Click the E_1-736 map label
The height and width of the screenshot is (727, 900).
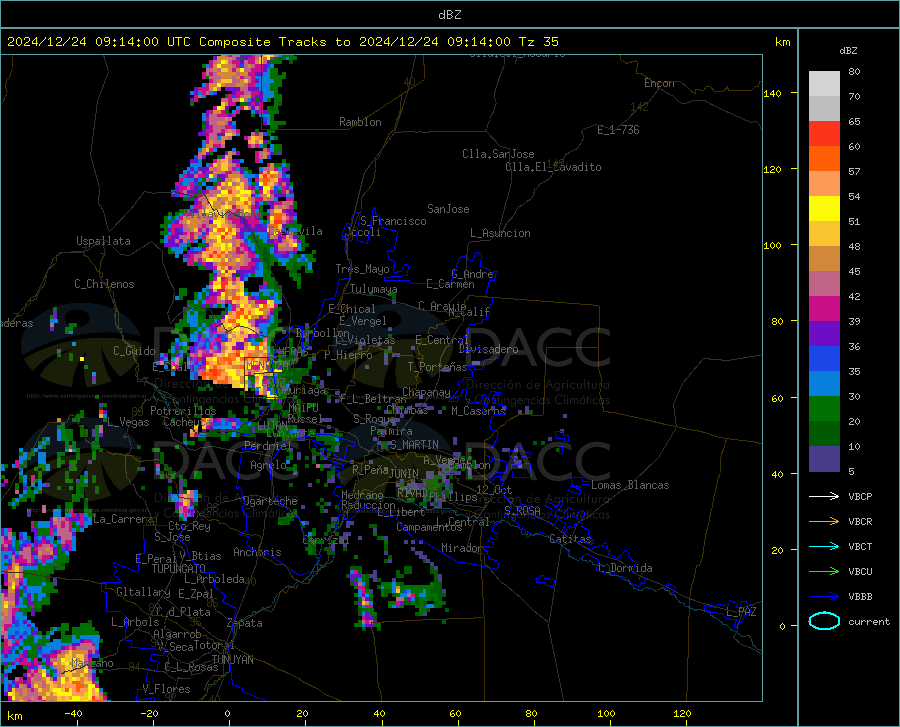point(618,130)
